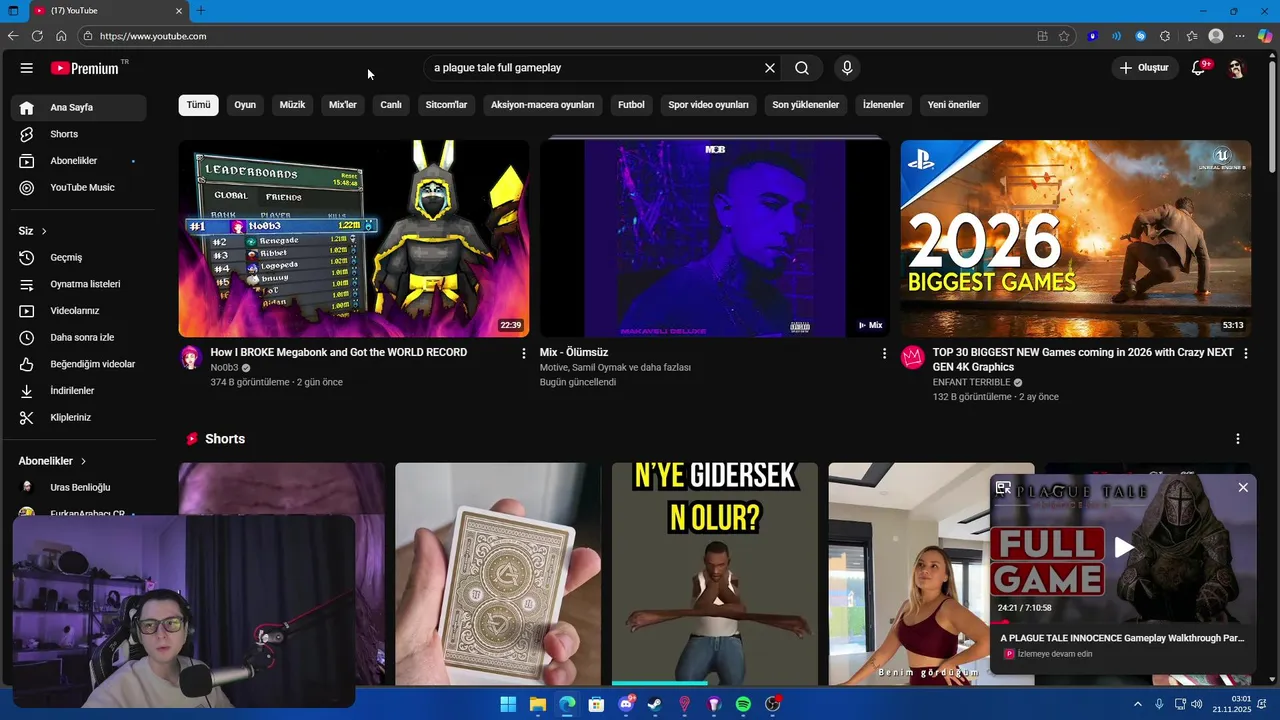Viewport: 1280px width, 720px height.
Task: Open Oynatma listeleri in the sidebar
Action: point(78,284)
